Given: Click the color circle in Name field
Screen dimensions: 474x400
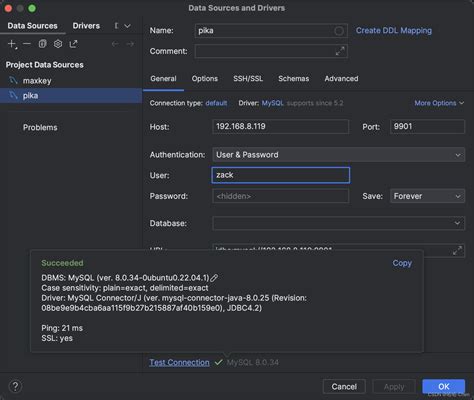Looking at the screenshot, I should click(339, 31).
